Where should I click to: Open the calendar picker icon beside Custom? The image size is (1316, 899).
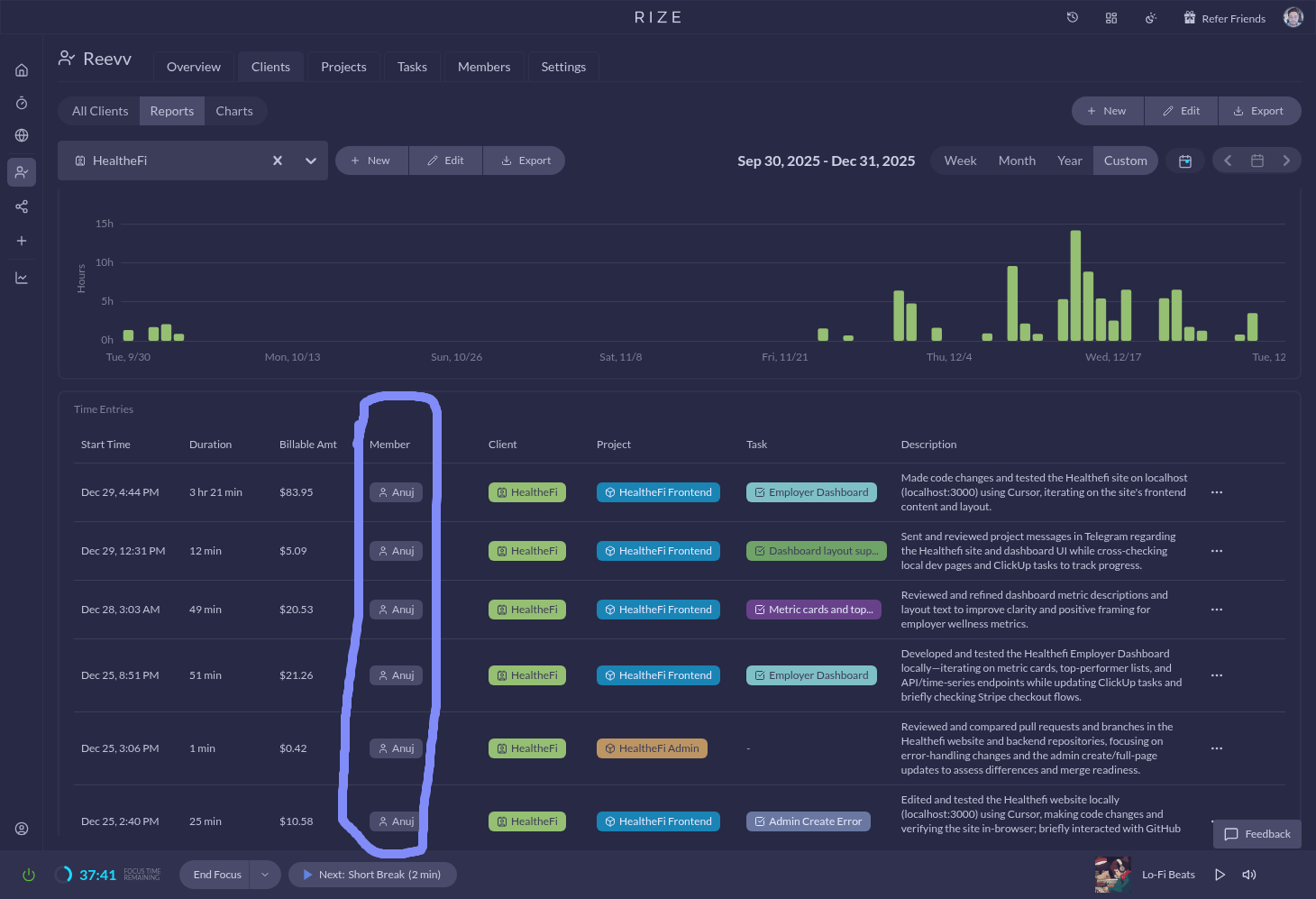1185,161
